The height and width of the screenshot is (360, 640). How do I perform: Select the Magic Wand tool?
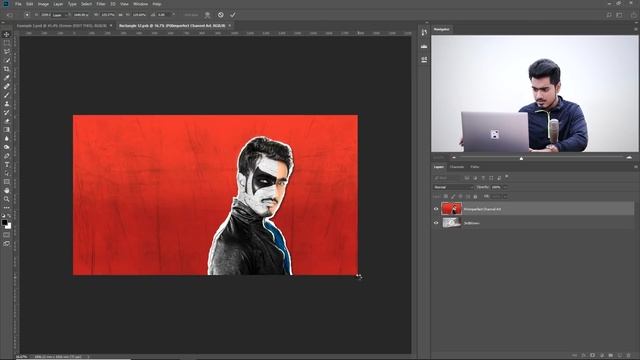(7, 60)
